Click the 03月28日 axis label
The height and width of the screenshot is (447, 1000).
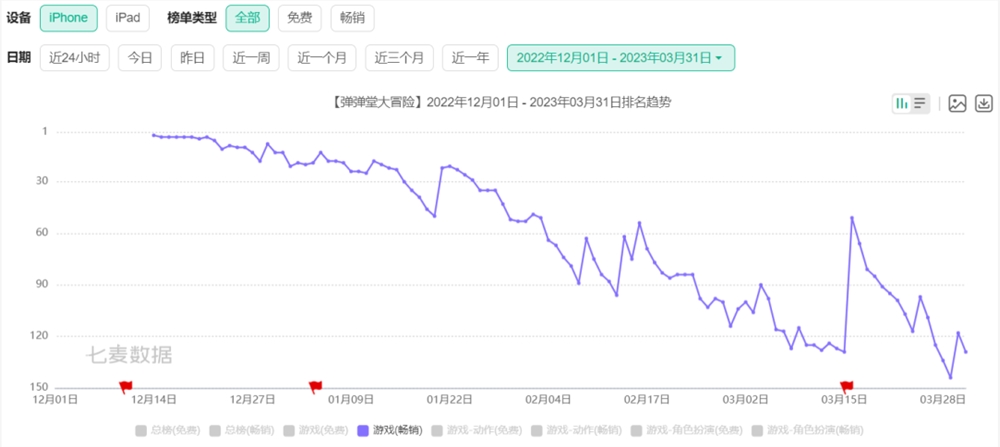click(x=943, y=400)
